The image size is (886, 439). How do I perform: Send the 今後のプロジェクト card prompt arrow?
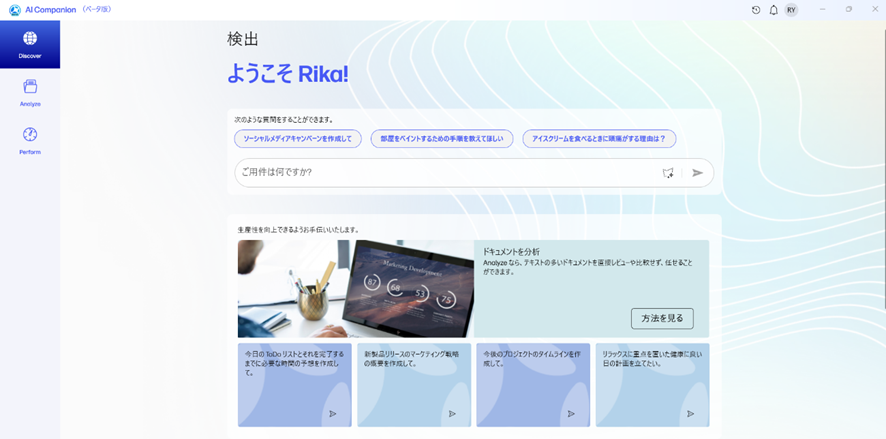[571, 414]
